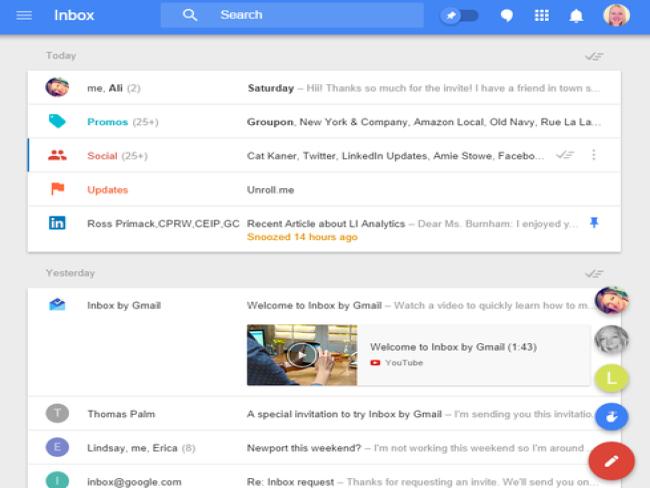This screenshot has height=488, width=650.
Task: Open Welcome to Inbox by Gmail (1:43) link
Action: (453, 347)
